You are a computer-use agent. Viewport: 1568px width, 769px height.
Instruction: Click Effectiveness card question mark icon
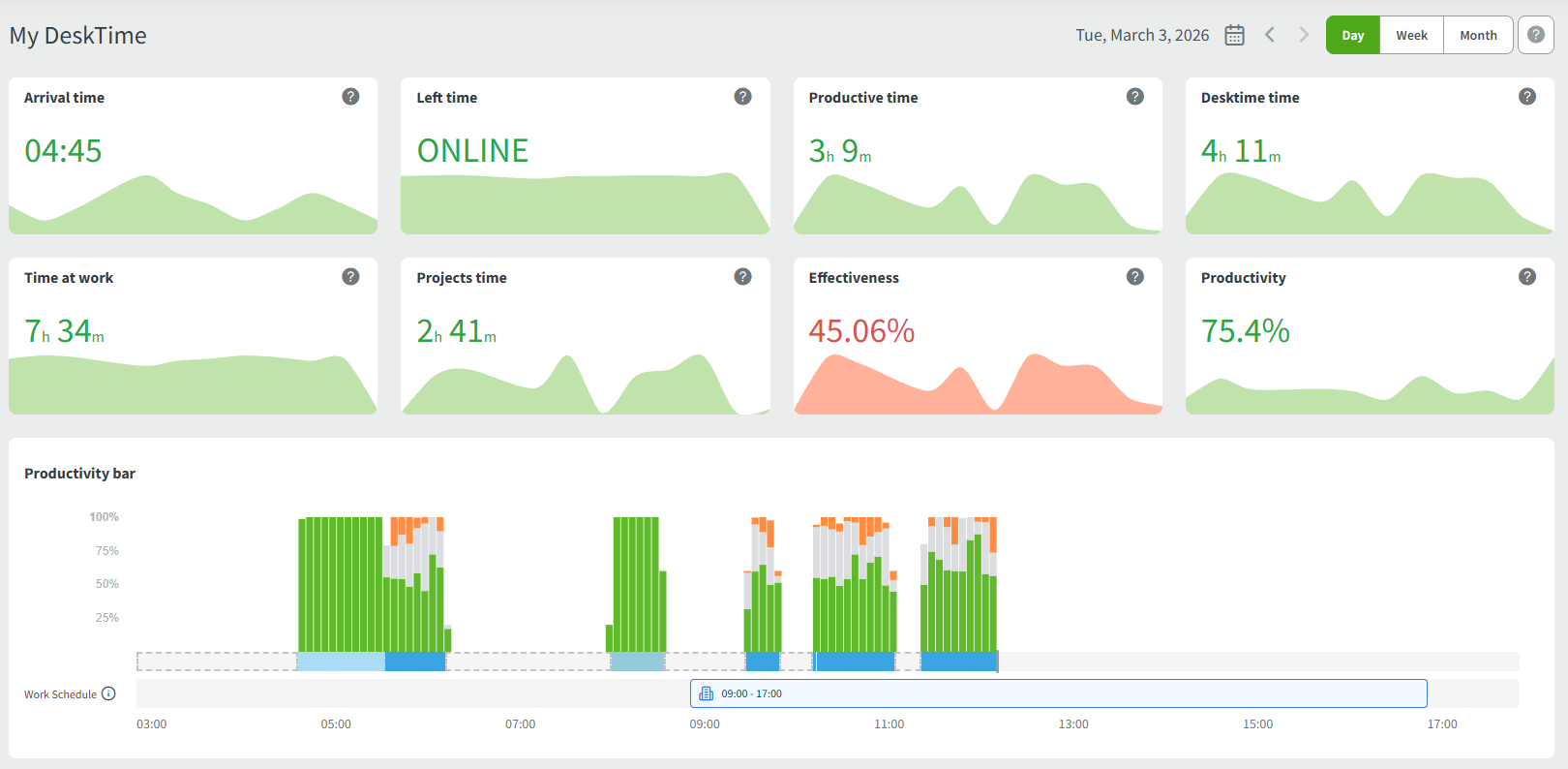pyautogui.click(x=1134, y=277)
